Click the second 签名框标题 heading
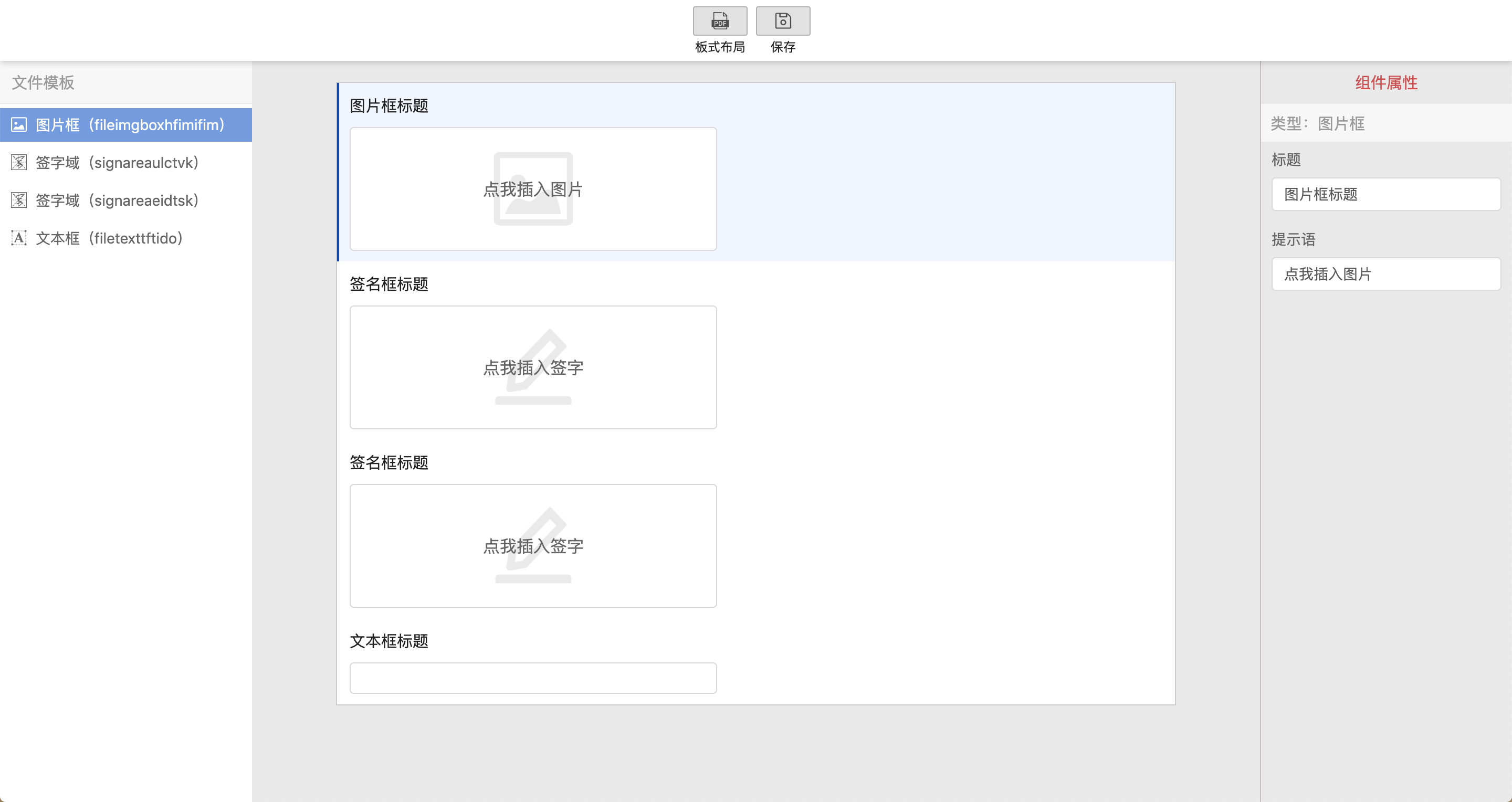1512x802 pixels. [x=389, y=463]
